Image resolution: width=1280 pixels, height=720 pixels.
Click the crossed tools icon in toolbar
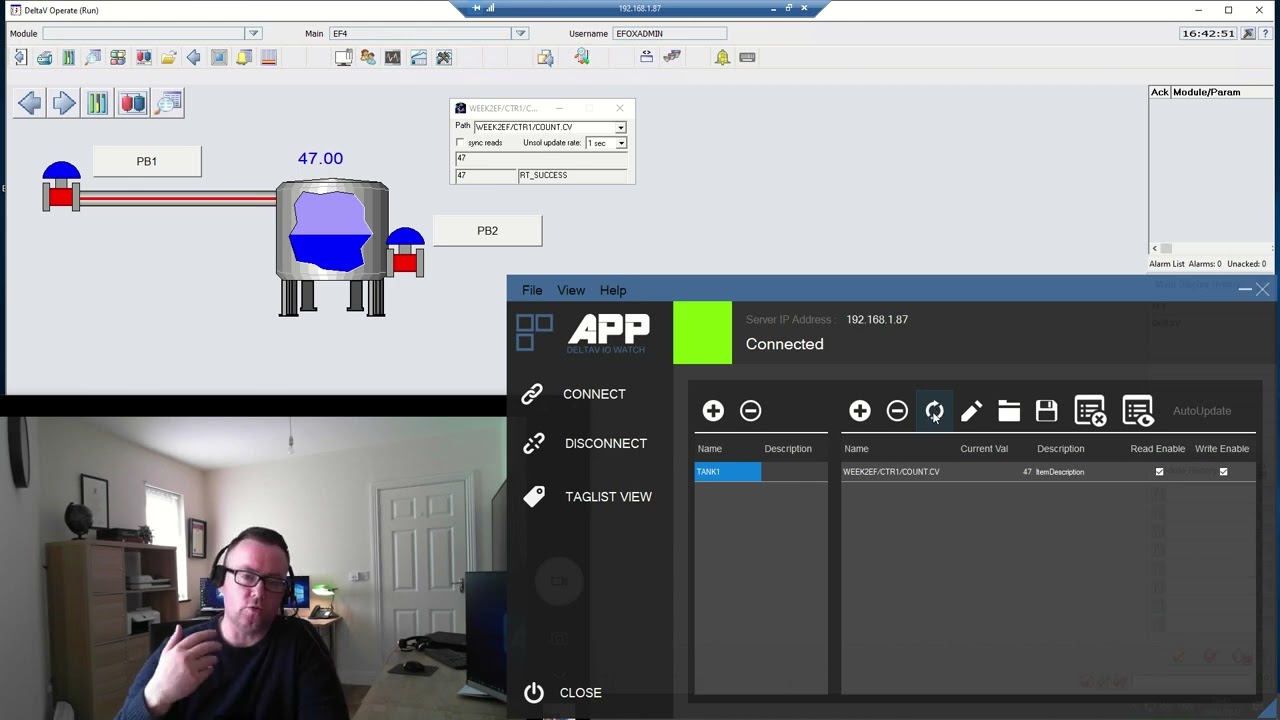click(444, 58)
